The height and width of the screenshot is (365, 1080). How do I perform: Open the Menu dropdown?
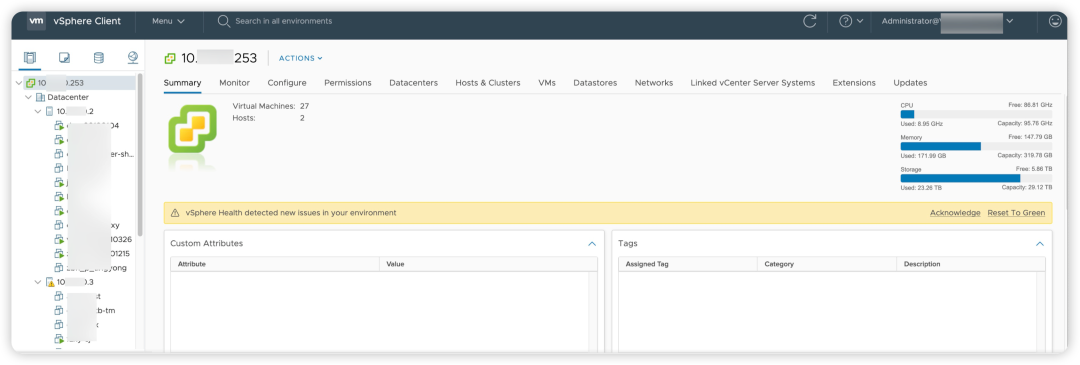point(169,21)
